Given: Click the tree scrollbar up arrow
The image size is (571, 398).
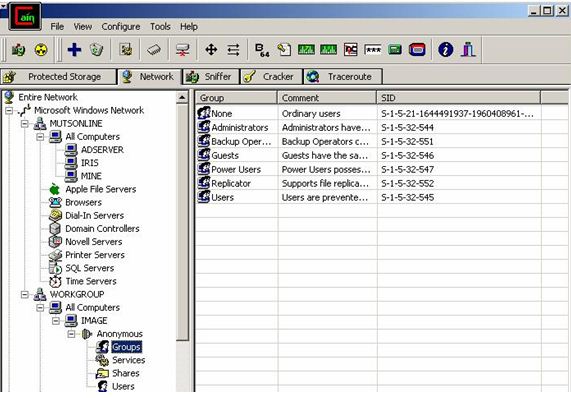Looking at the screenshot, I should tap(182, 97).
